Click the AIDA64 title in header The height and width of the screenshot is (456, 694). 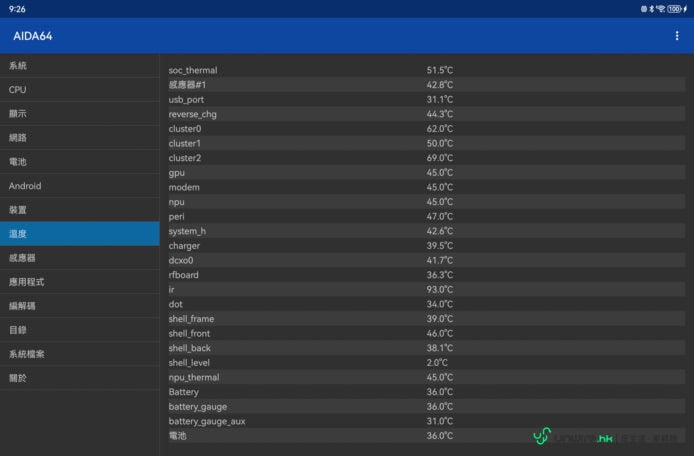(33, 36)
